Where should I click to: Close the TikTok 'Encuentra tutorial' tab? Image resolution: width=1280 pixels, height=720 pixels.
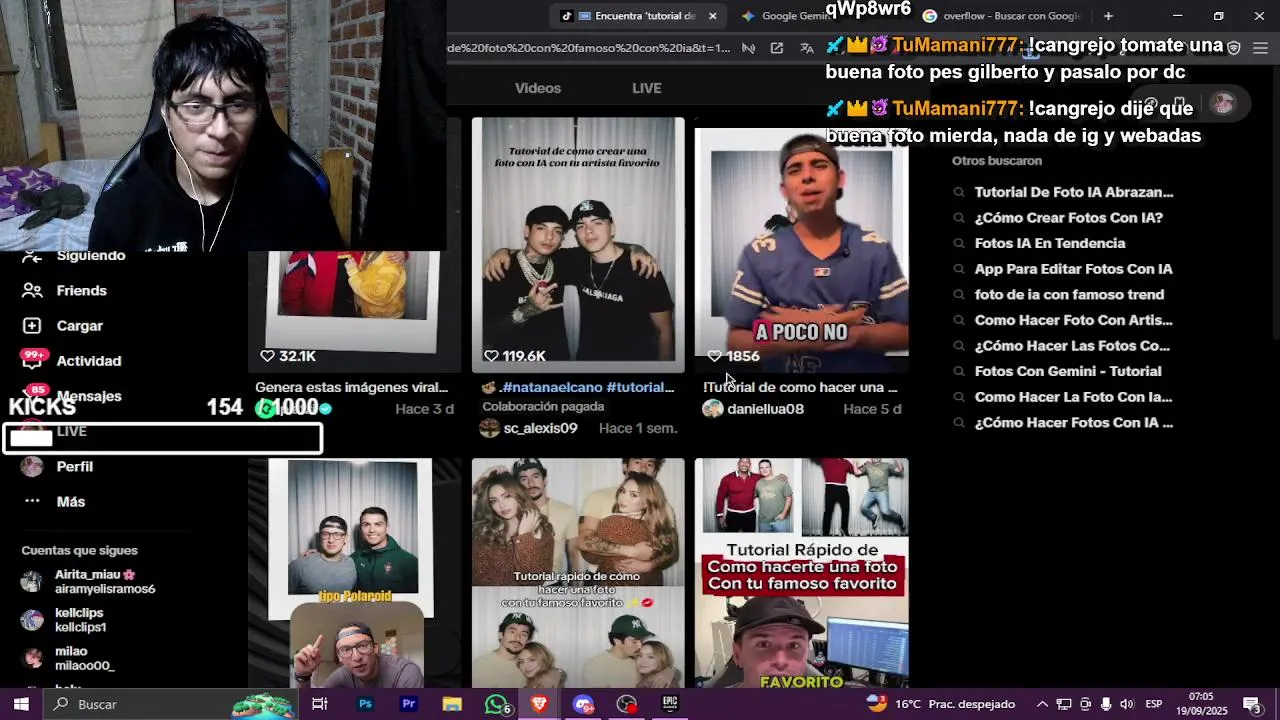[712, 16]
